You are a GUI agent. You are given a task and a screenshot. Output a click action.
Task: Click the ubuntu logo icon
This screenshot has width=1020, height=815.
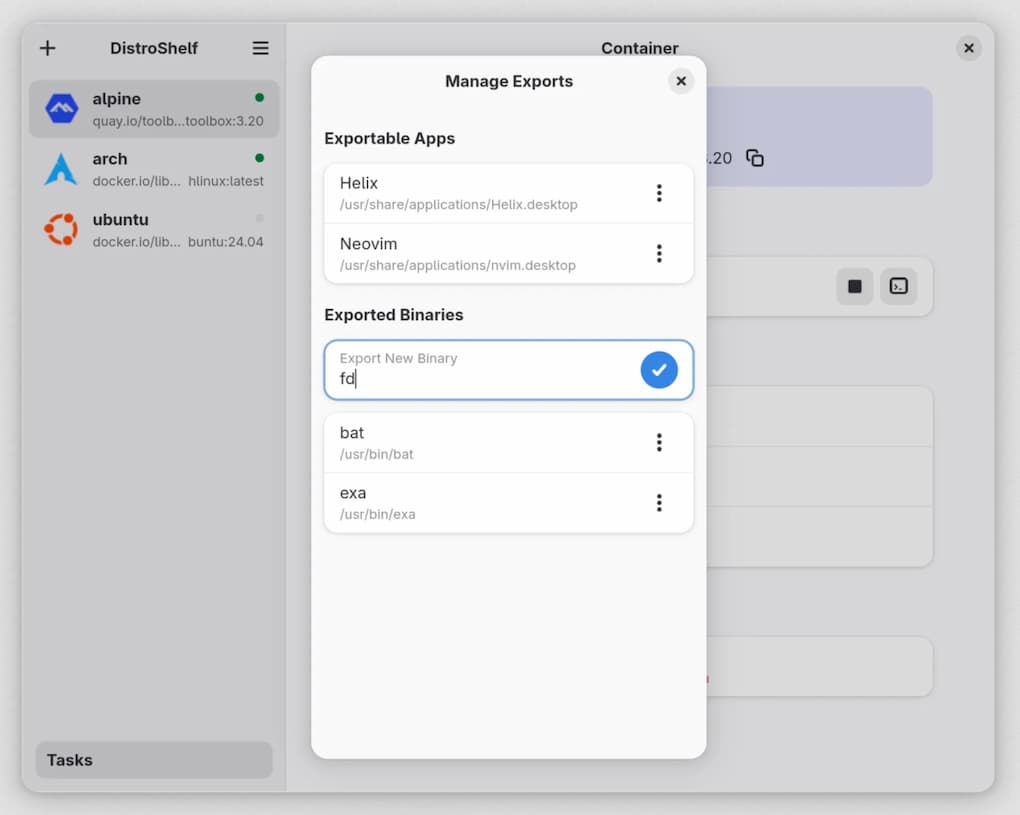(61, 229)
